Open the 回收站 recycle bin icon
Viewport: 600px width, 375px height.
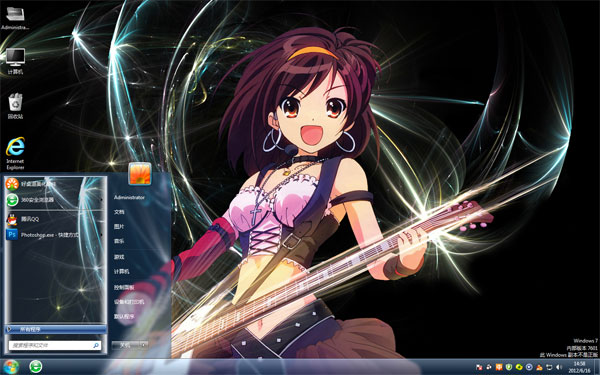point(15,106)
